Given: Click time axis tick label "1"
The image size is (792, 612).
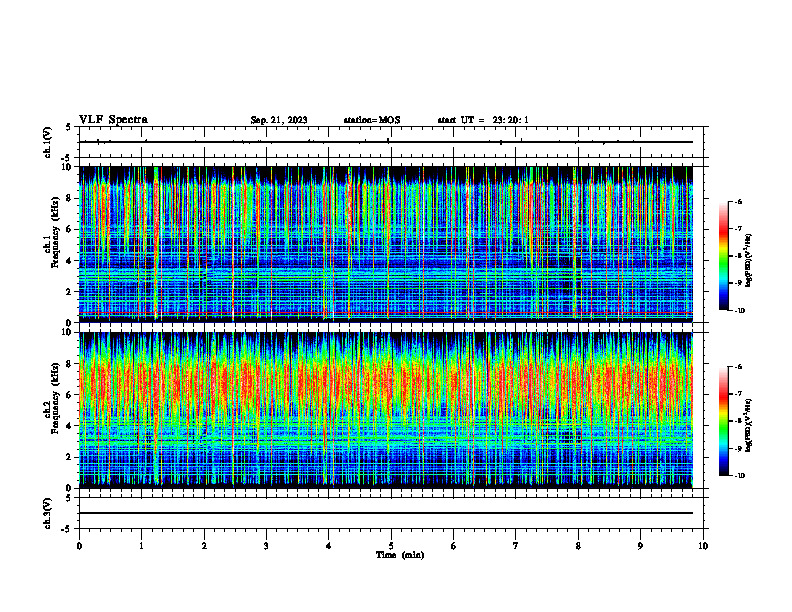Looking at the screenshot, I should pyautogui.click(x=141, y=546).
